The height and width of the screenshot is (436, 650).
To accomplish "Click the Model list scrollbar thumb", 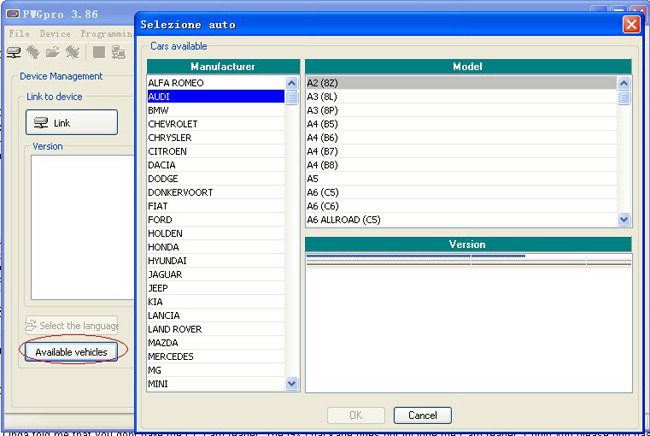I will coord(624,98).
